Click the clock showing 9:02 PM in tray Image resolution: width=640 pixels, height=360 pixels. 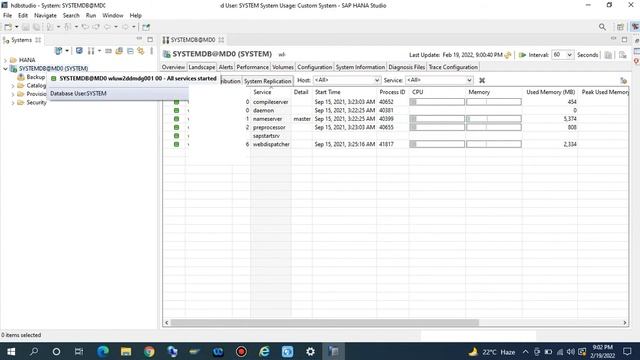(602, 347)
